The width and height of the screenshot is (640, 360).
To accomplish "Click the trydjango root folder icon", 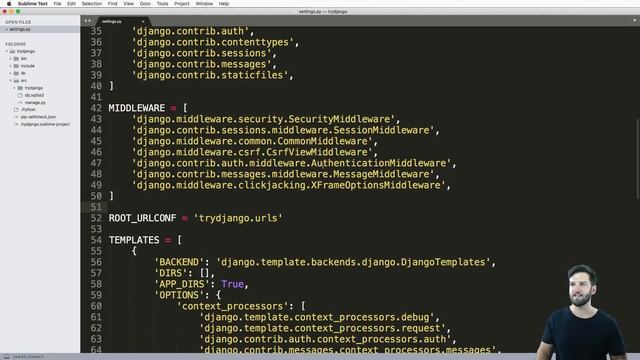I will [12, 51].
